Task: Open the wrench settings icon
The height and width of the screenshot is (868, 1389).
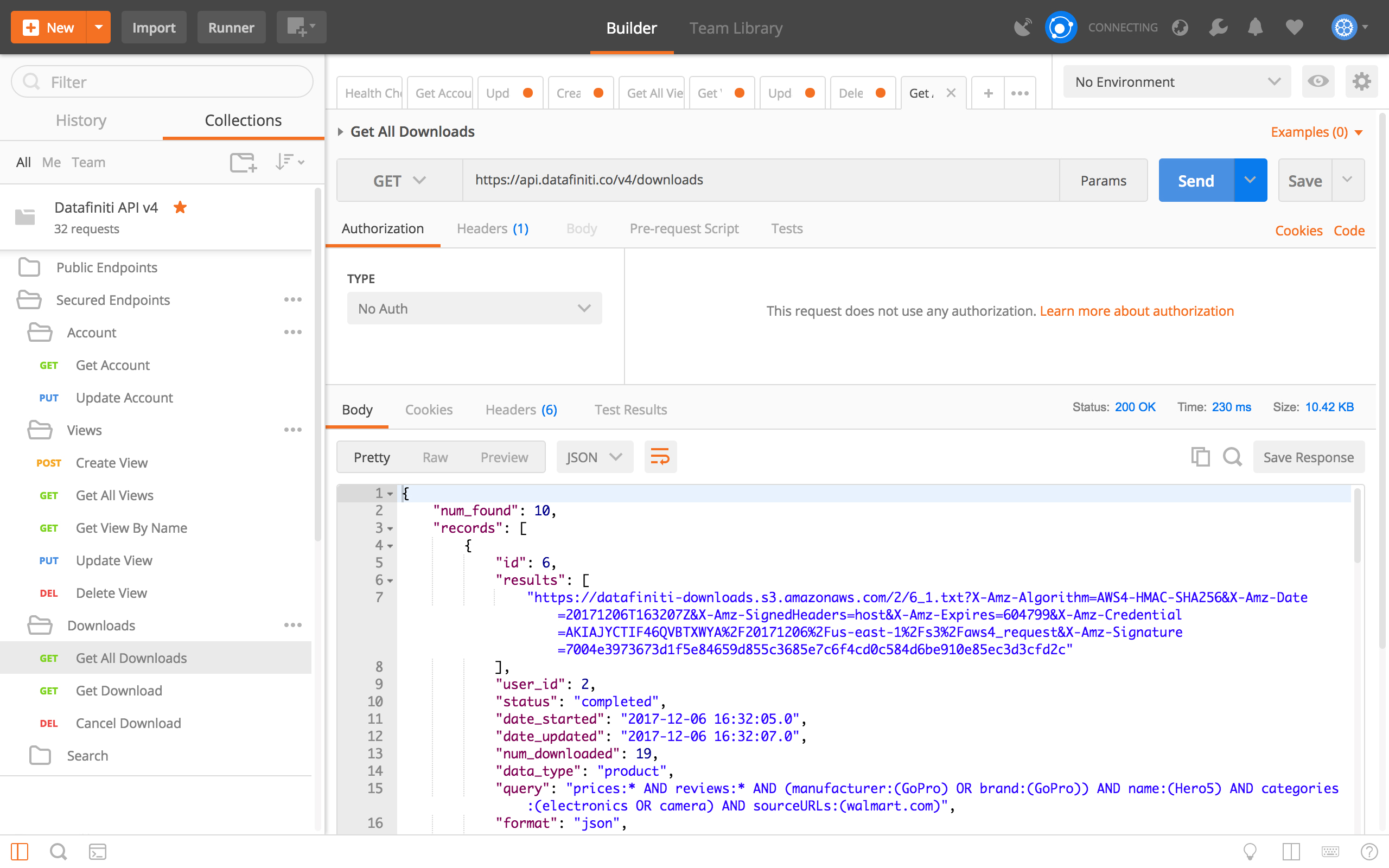Action: coord(1218,27)
